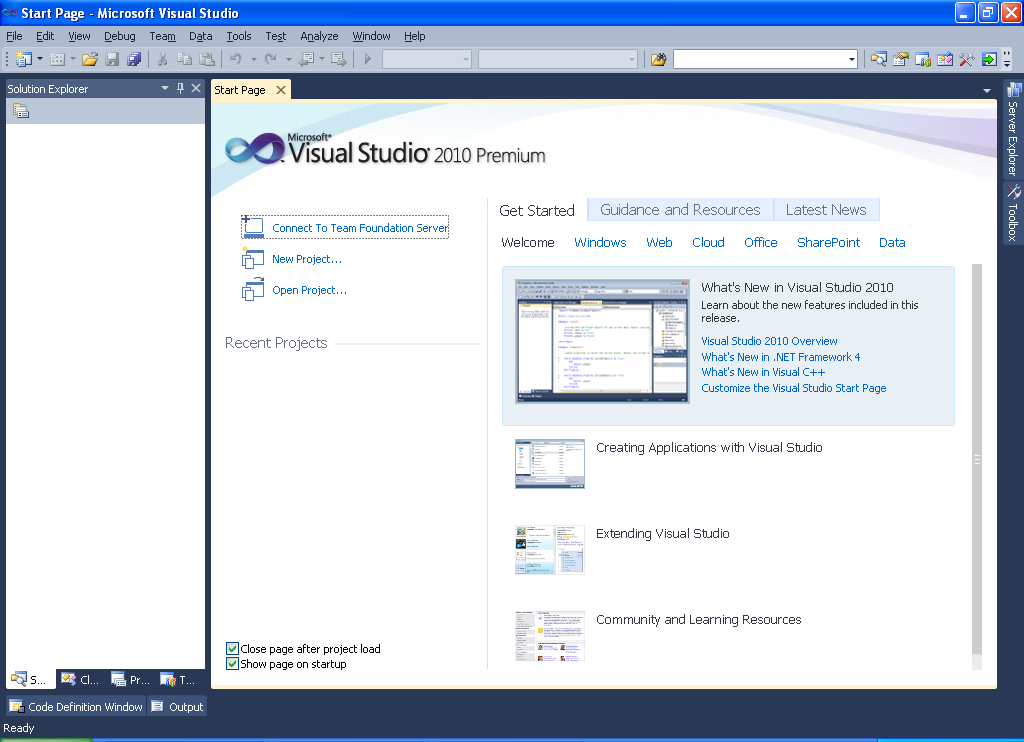The height and width of the screenshot is (742, 1024).
Task: Open the Tools menu
Action: (239, 37)
